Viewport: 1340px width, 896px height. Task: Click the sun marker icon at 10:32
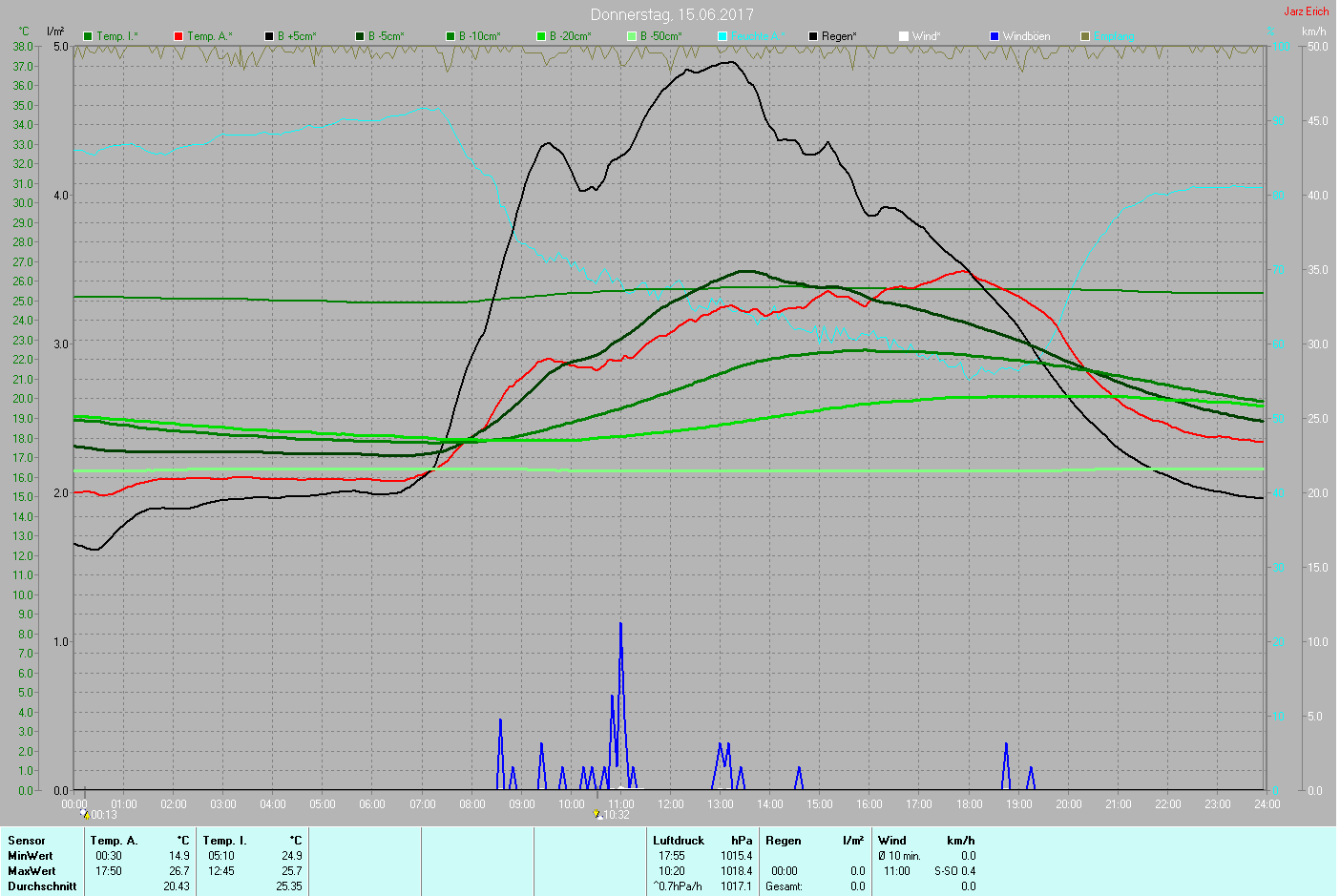pos(597,814)
